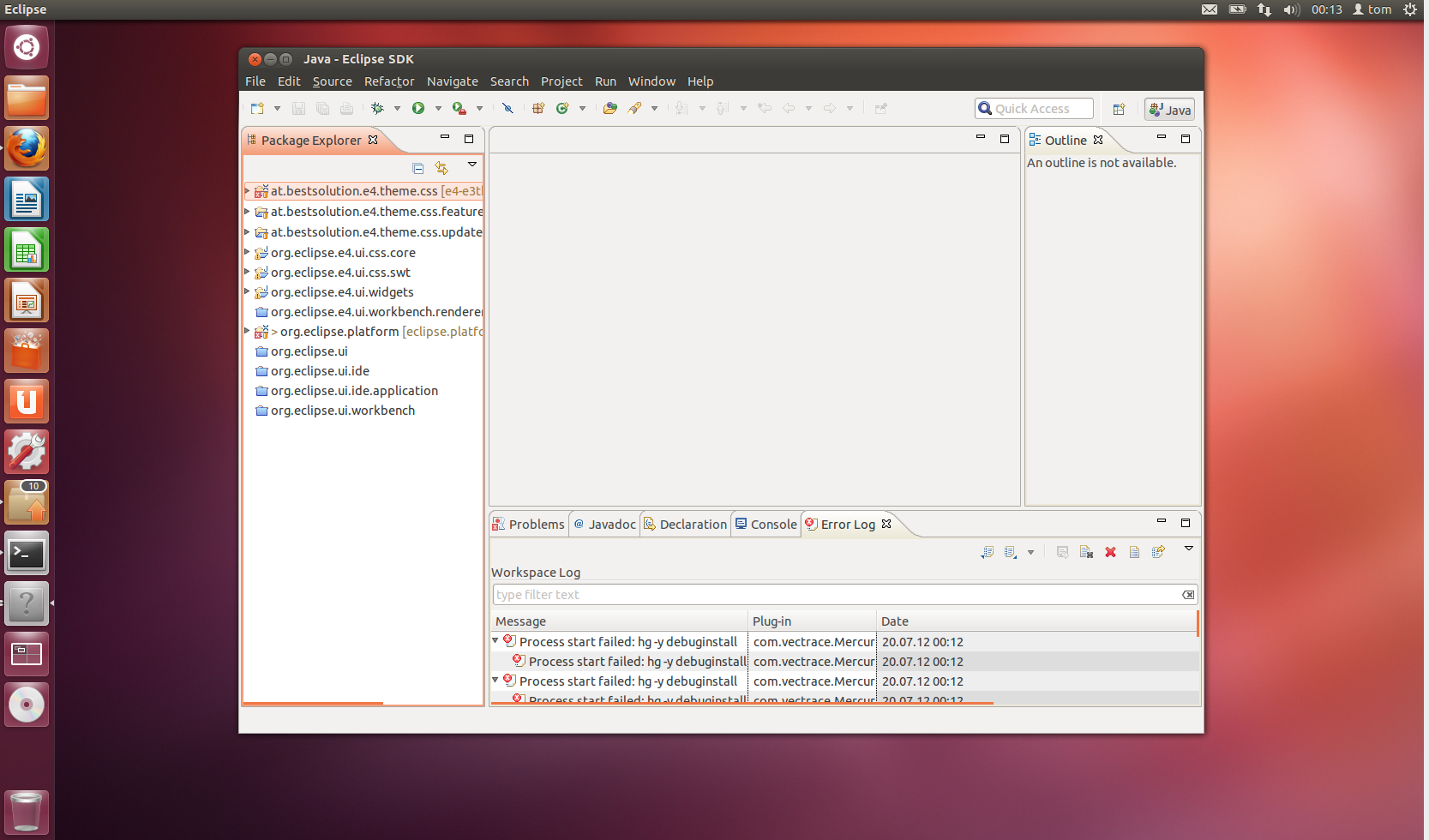Open Firefox from the Ubuntu launcher
This screenshot has height=840, width=1429.
tap(27, 148)
